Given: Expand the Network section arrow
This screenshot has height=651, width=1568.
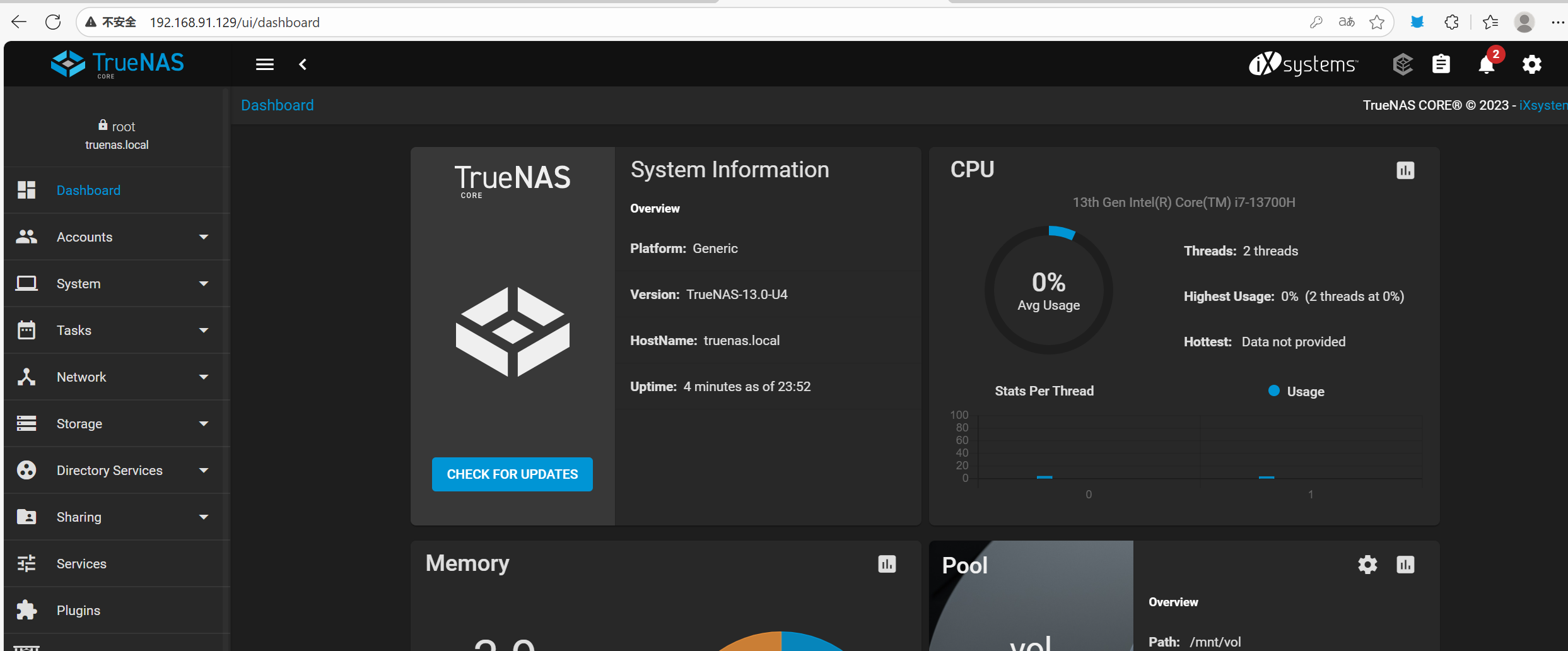Looking at the screenshot, I should [203, 377].
